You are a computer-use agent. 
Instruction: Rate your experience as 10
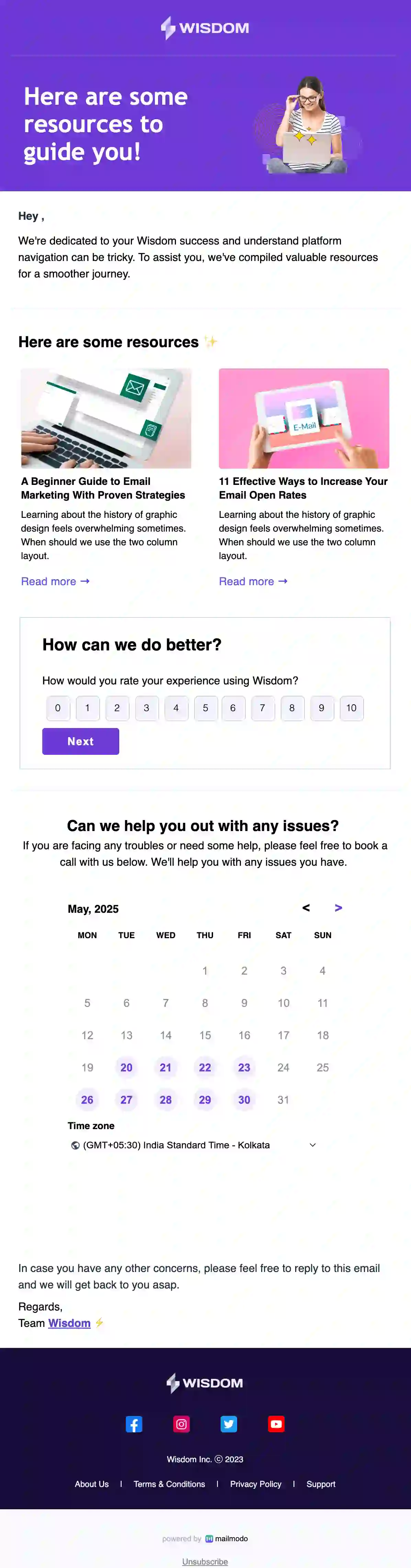351,708
